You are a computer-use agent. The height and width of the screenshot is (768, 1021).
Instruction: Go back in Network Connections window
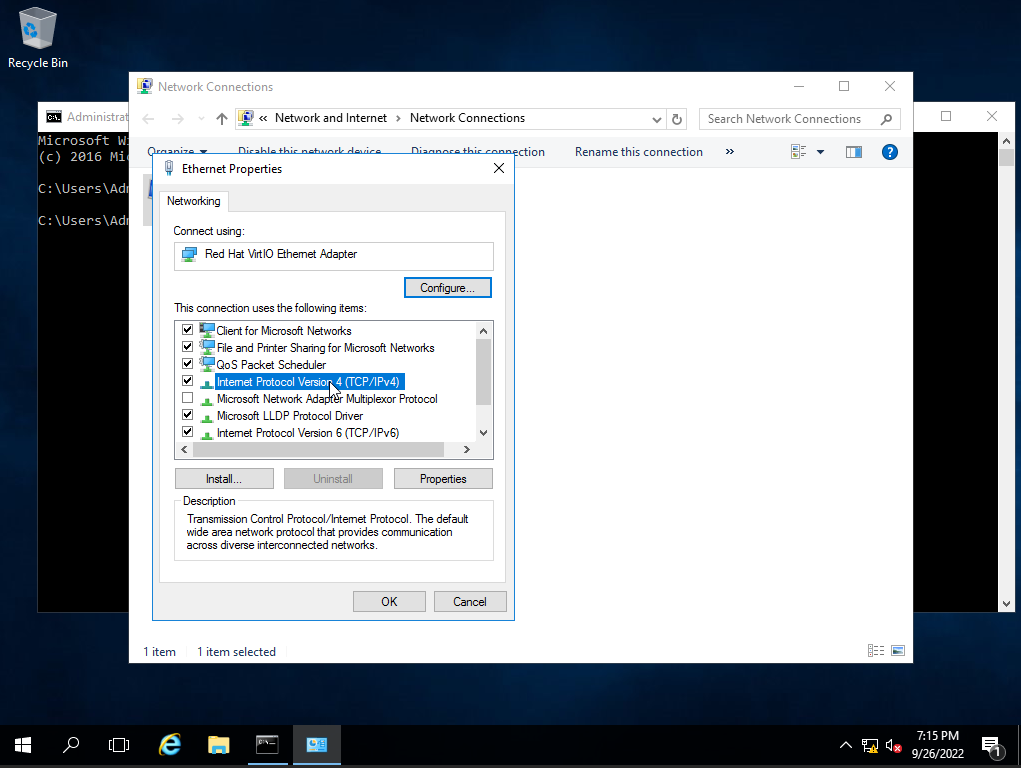tap(148, 119)
